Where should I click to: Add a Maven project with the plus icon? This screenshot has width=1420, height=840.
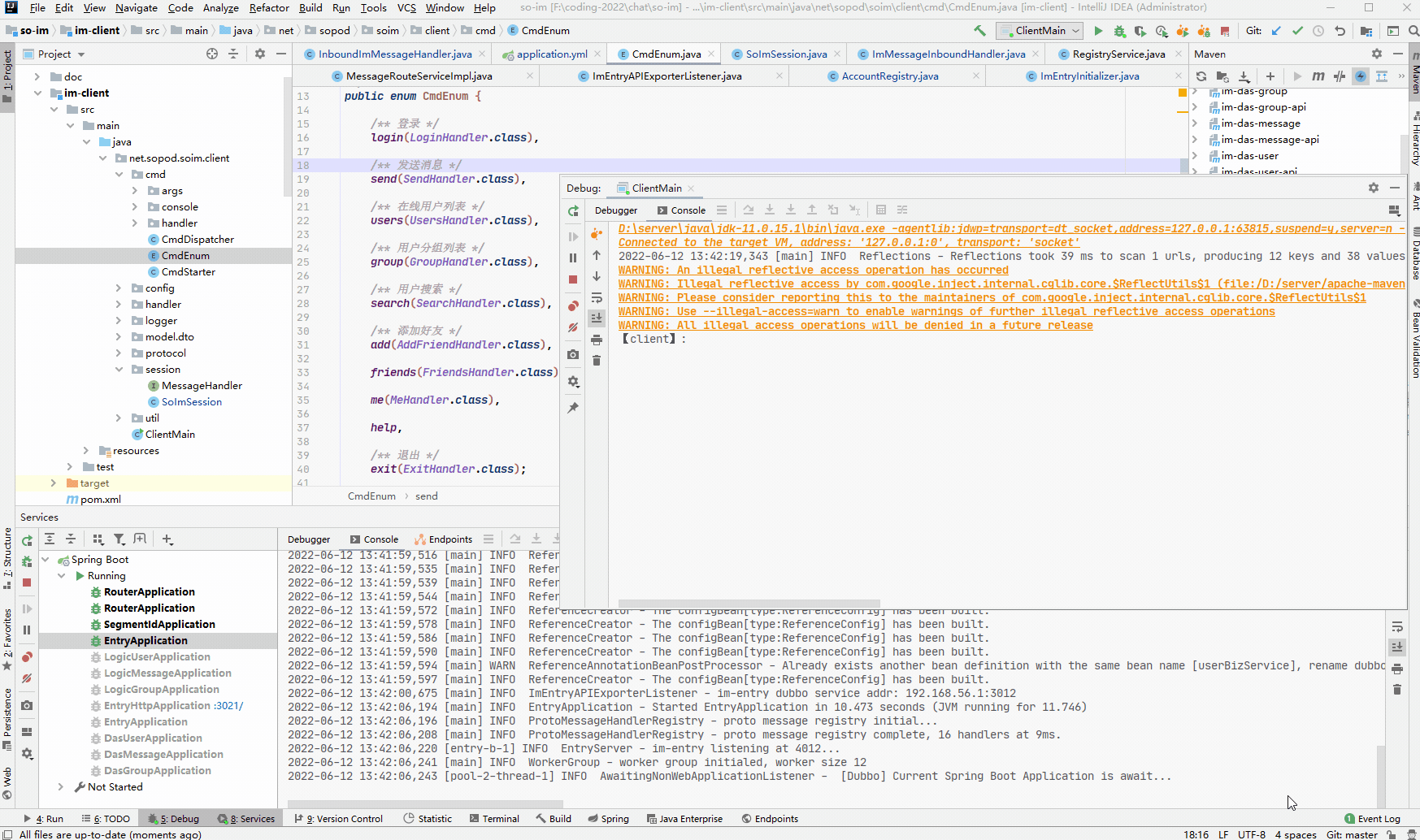(1270, 76)
